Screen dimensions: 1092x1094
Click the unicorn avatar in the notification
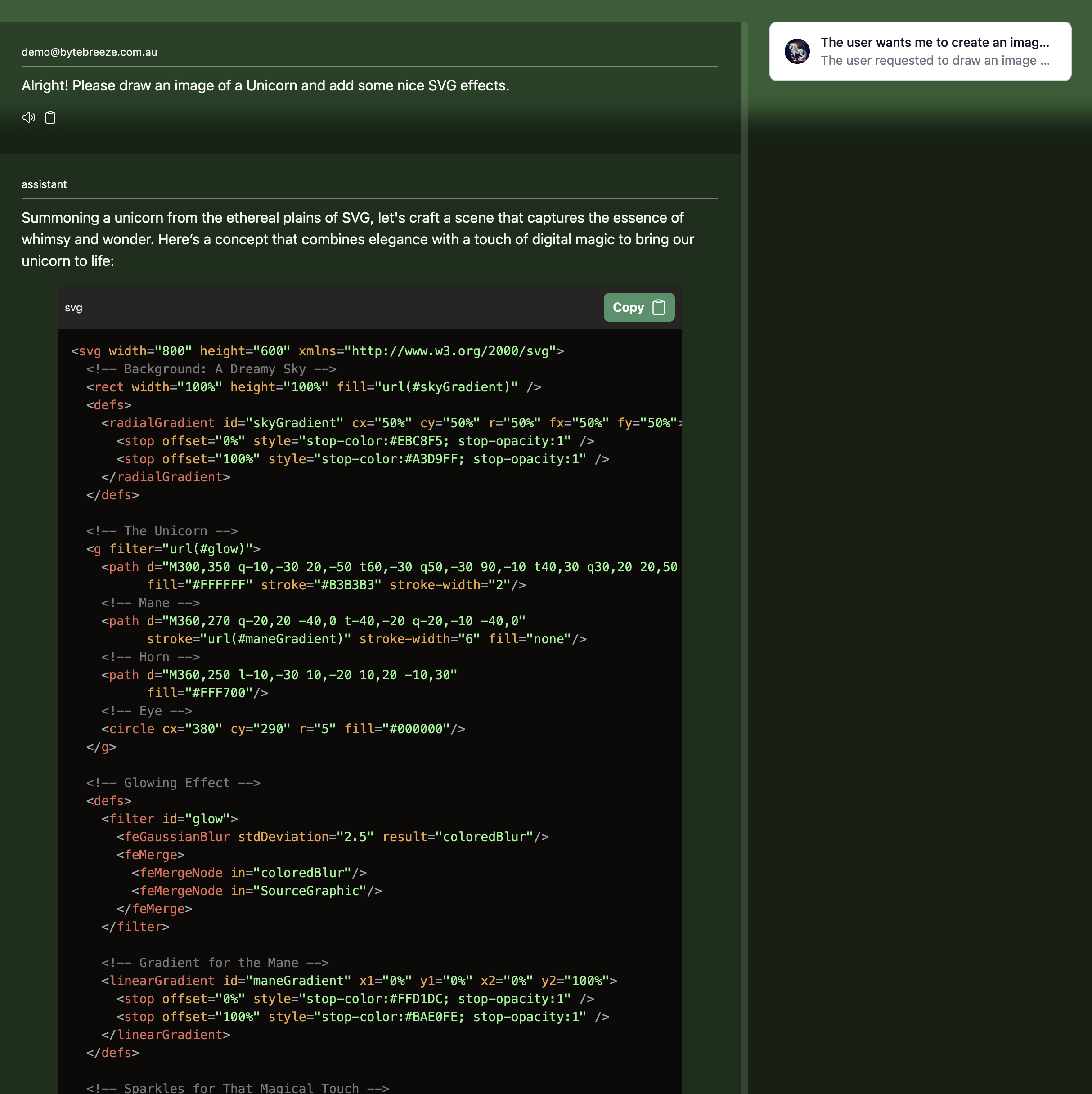796,52
